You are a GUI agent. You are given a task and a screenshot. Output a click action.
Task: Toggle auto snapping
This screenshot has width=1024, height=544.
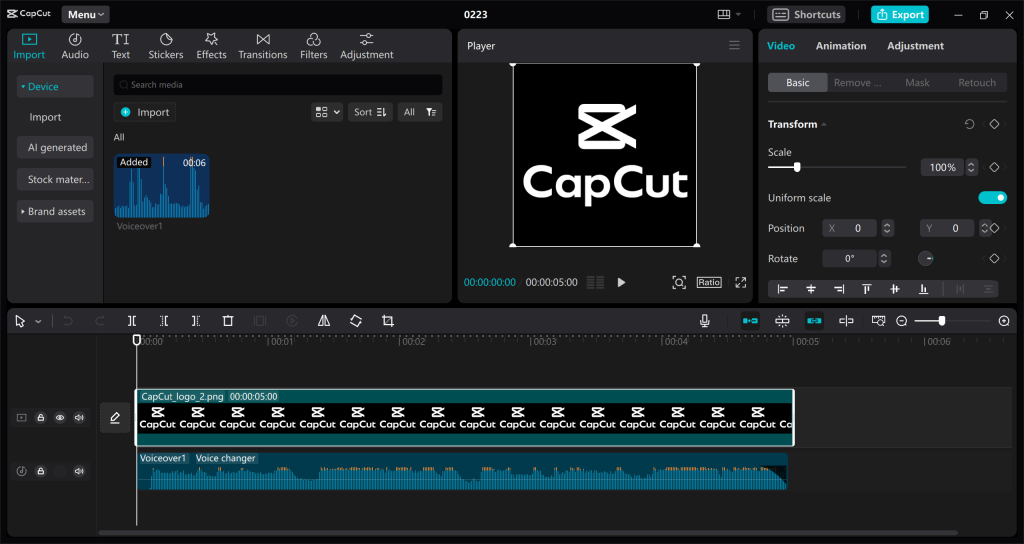(782, 321)
